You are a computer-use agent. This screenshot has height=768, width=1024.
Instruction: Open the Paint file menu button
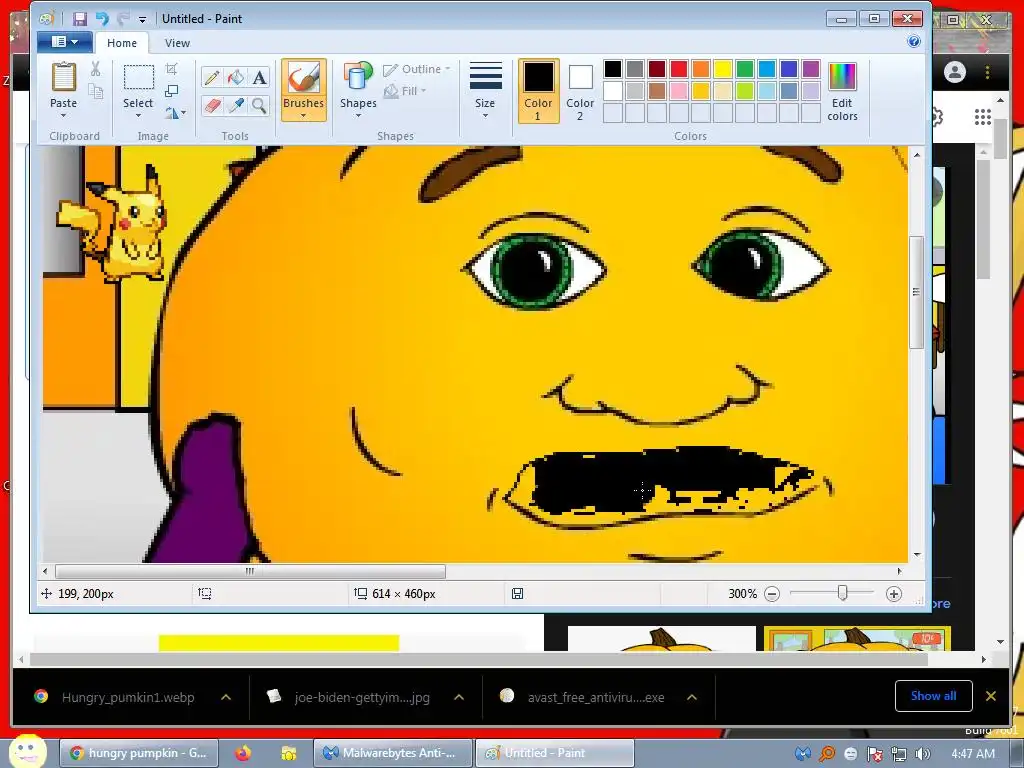pyautogui.click(x=64, y=42)
